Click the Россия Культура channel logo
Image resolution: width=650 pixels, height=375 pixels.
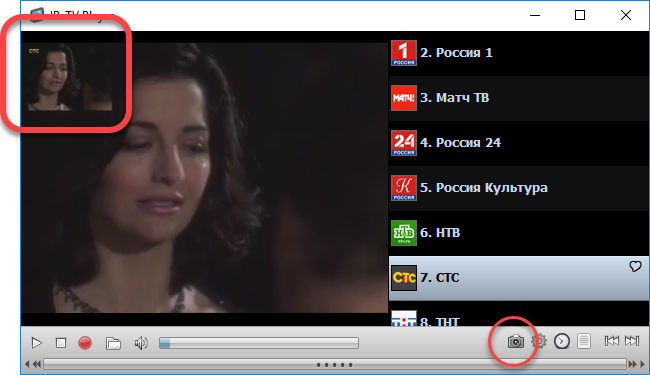404,188
